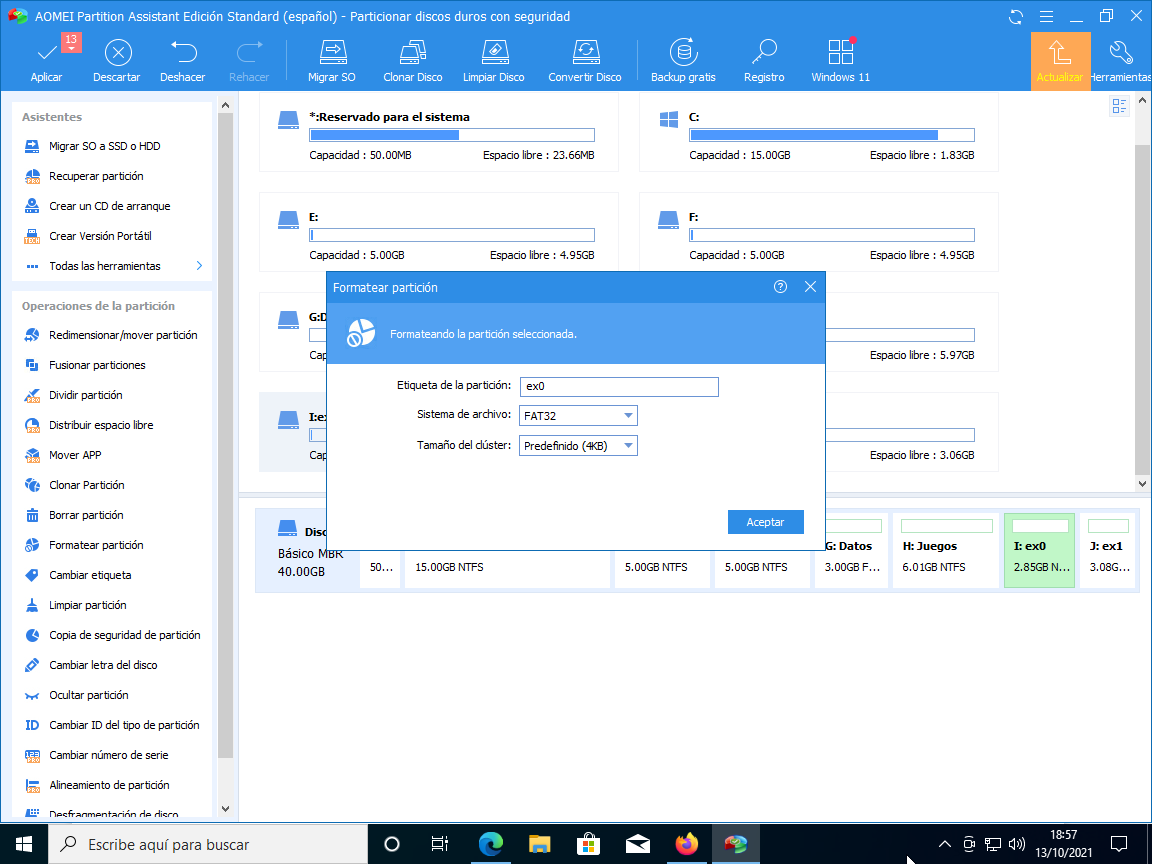Open Copia de seguridad de partición
The height and width of the screenshot is (864, 1152).
pyautogui.click(x=124, y=636)
